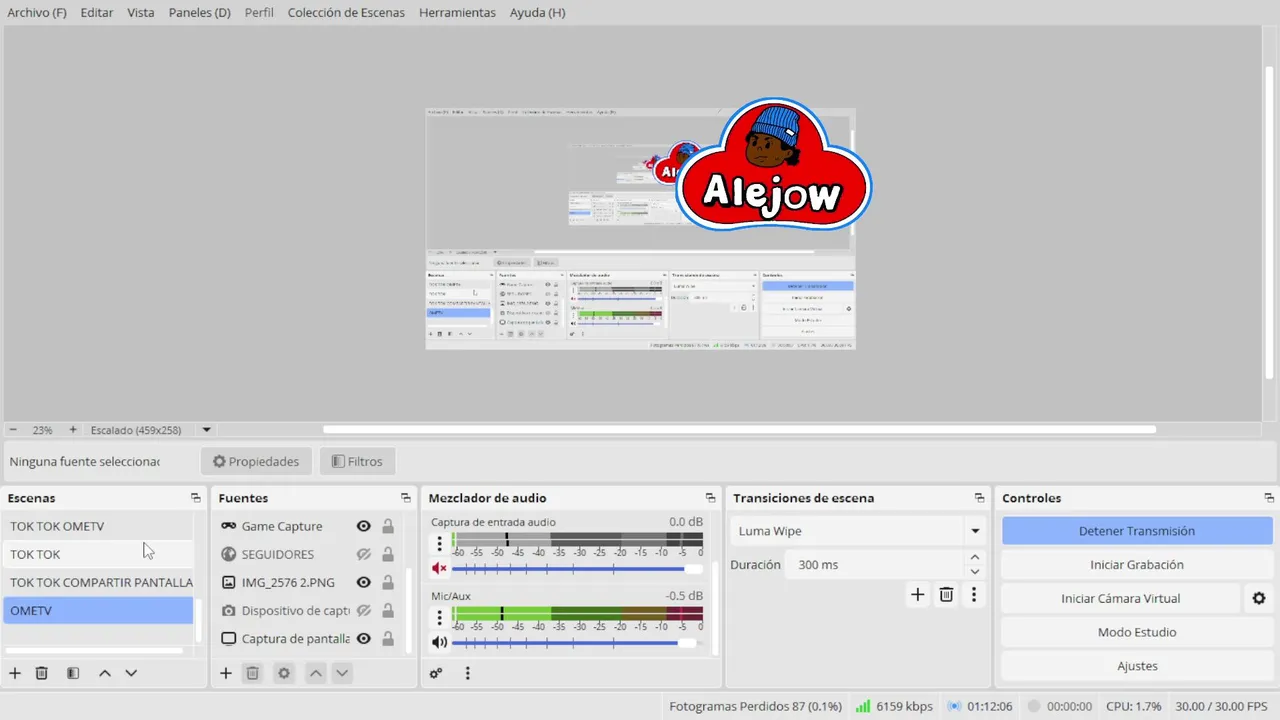Image resolution: width=1280 pixels, height=720 pixels.
Task: Open Ajustes settings button
Action: coord(1137,666)
